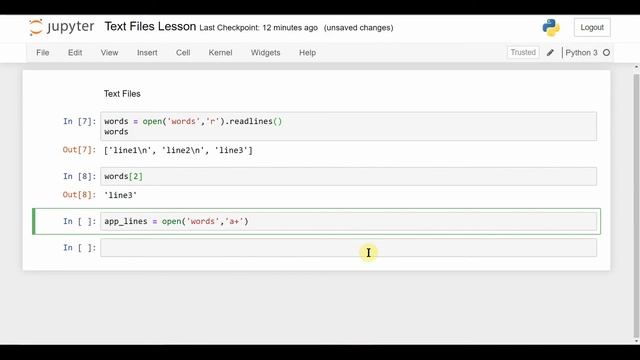
Task: Click Last Checkpoint 12 minutes ago text
Action: click(258, 28)
